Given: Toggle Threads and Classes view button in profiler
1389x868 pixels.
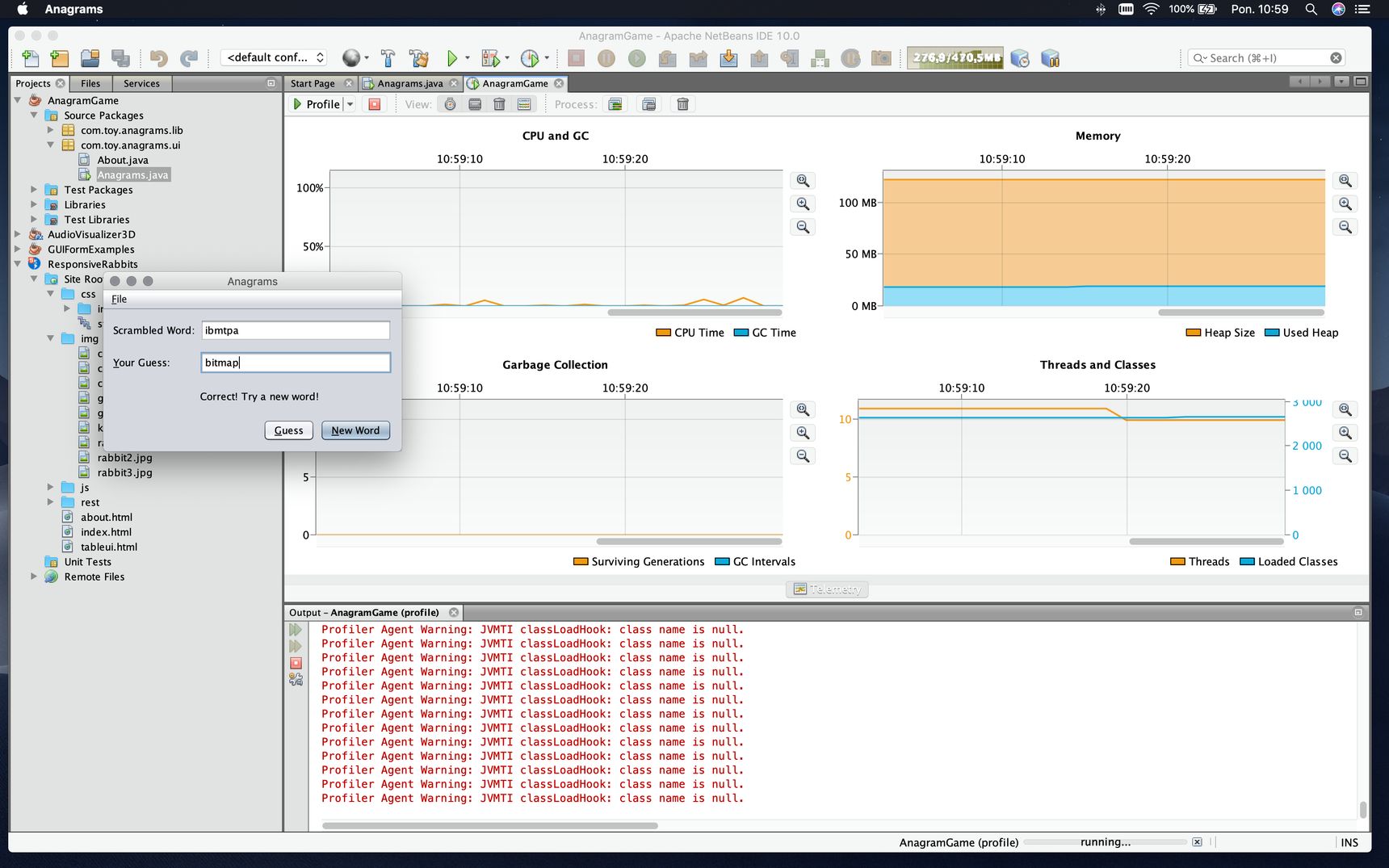Looking at the screenshot, I should (x=524, y=104).
